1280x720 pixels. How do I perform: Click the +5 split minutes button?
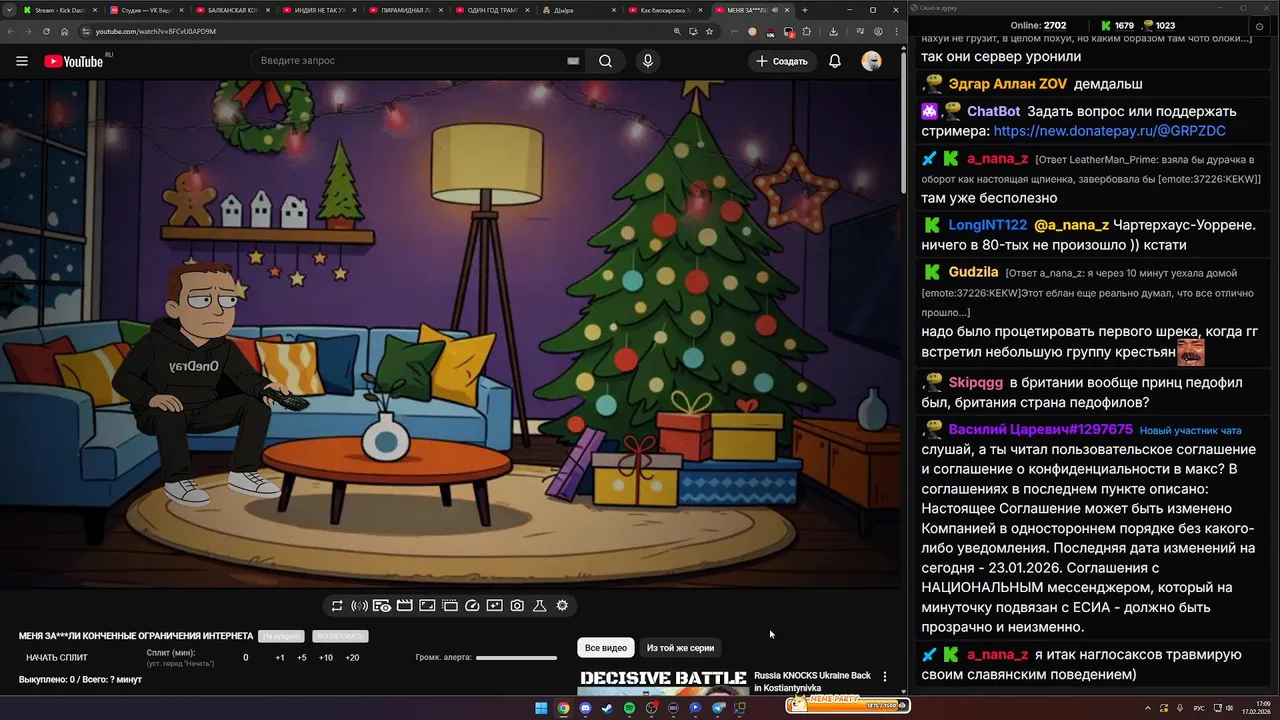[x=302, y=658]
